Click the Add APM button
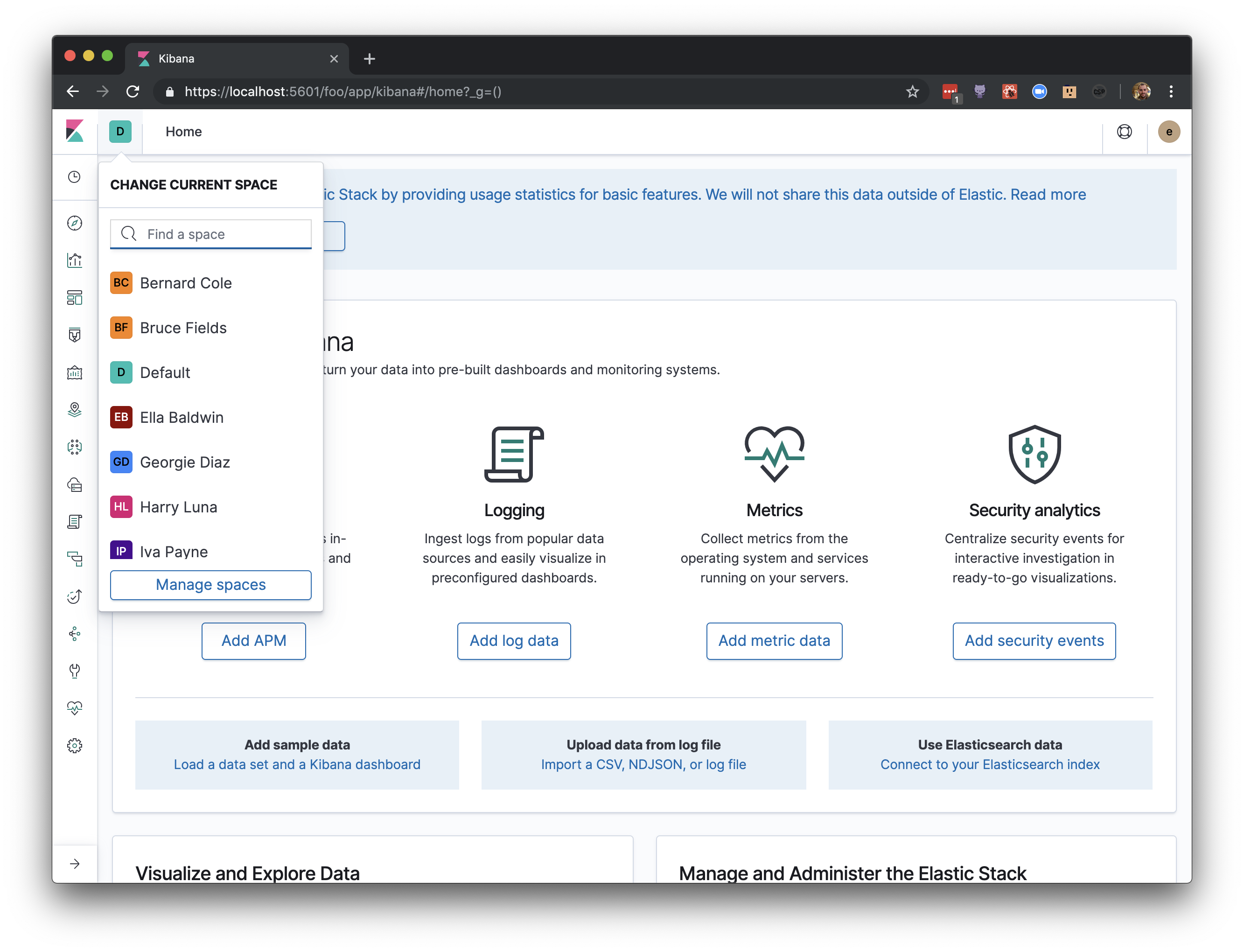 [254, 641]
